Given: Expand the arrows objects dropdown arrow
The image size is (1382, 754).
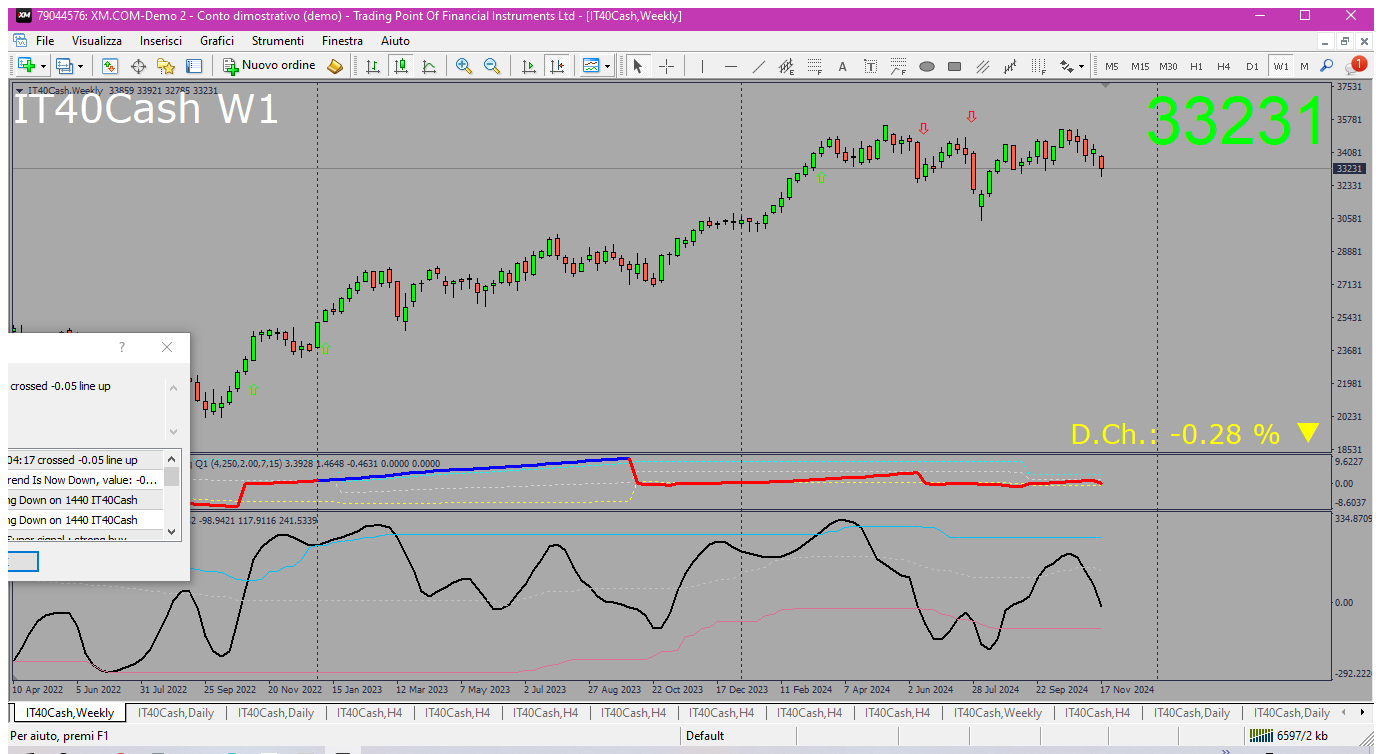Looking at the screenshot, I should coord(1082,66).
